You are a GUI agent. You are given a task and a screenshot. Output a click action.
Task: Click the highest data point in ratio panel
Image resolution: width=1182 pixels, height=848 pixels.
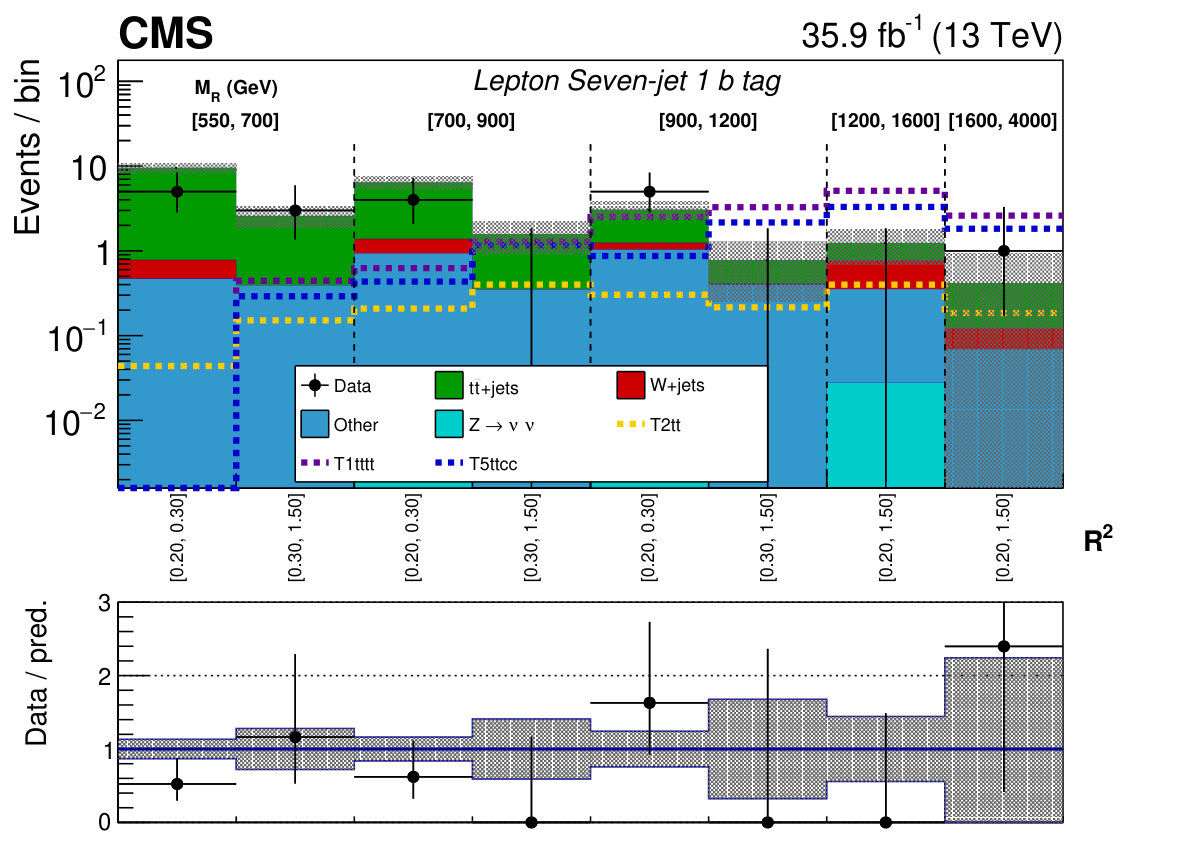coord(1003,646)
